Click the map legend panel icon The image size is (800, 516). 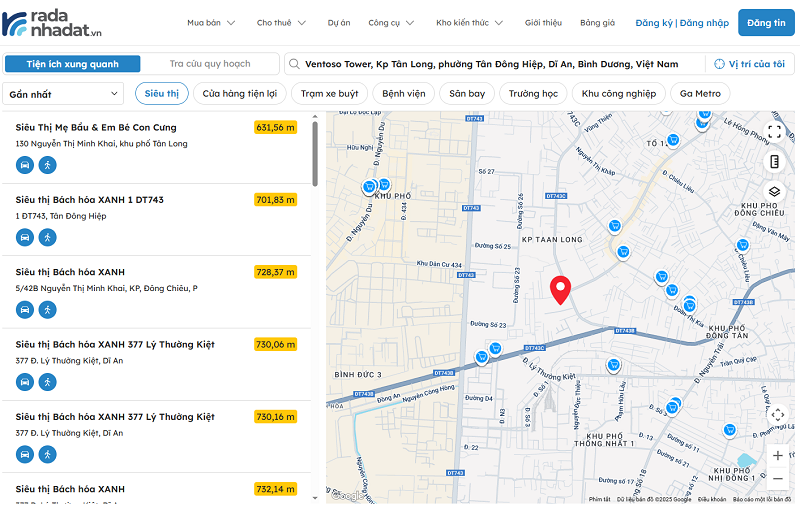pos(775,162)
